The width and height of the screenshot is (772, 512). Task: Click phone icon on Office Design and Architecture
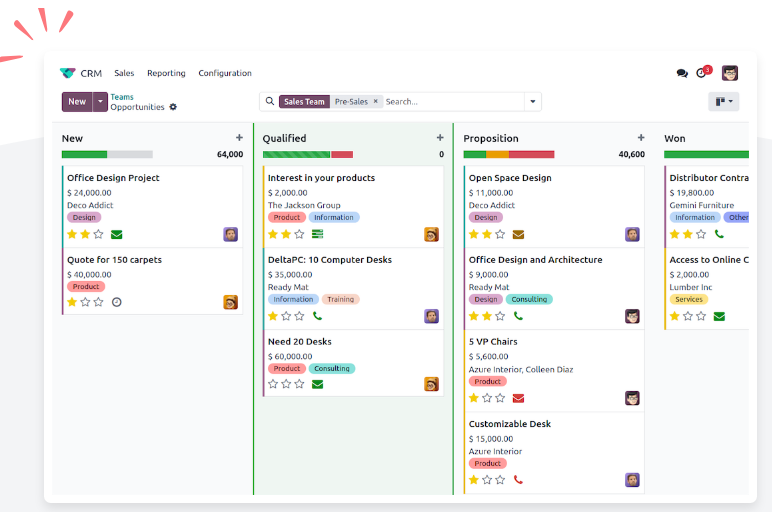pyautogui.click(x=518, y=316)
